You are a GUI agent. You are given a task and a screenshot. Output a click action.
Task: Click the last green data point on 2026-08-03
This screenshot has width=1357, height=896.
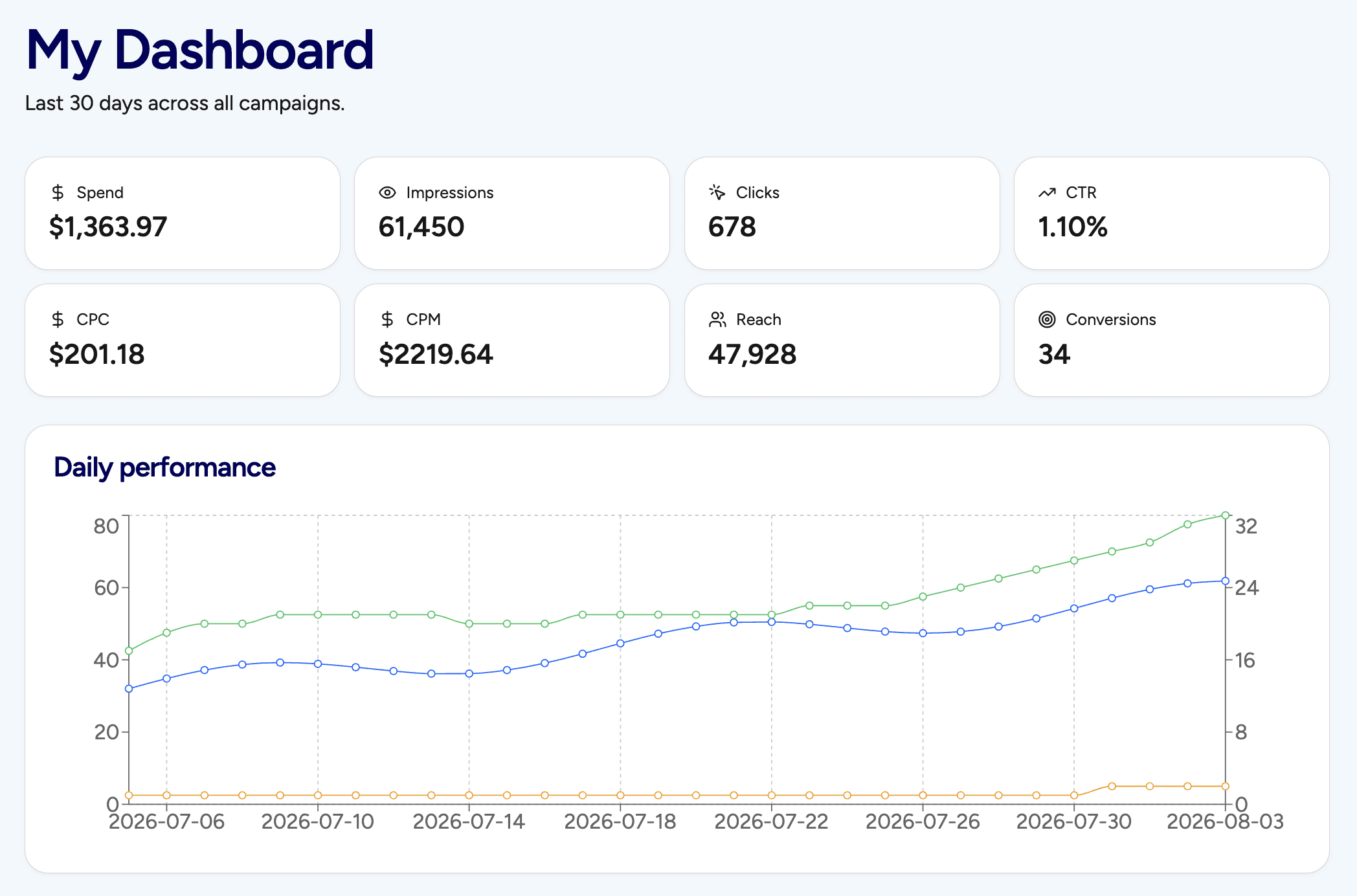pyautogui.click(x=1225, y=516)
